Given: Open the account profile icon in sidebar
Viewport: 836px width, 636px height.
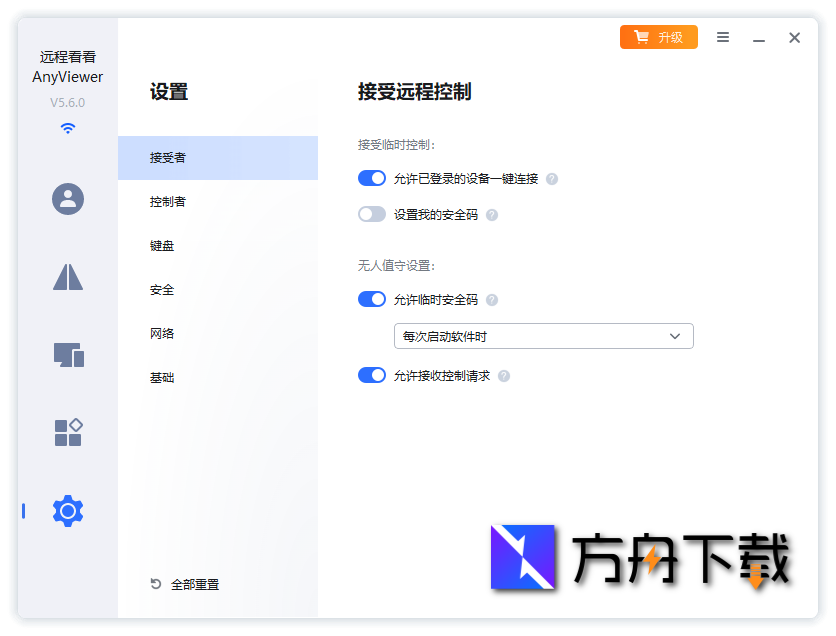Looking at the screenshot, I should tap(67, 199).
